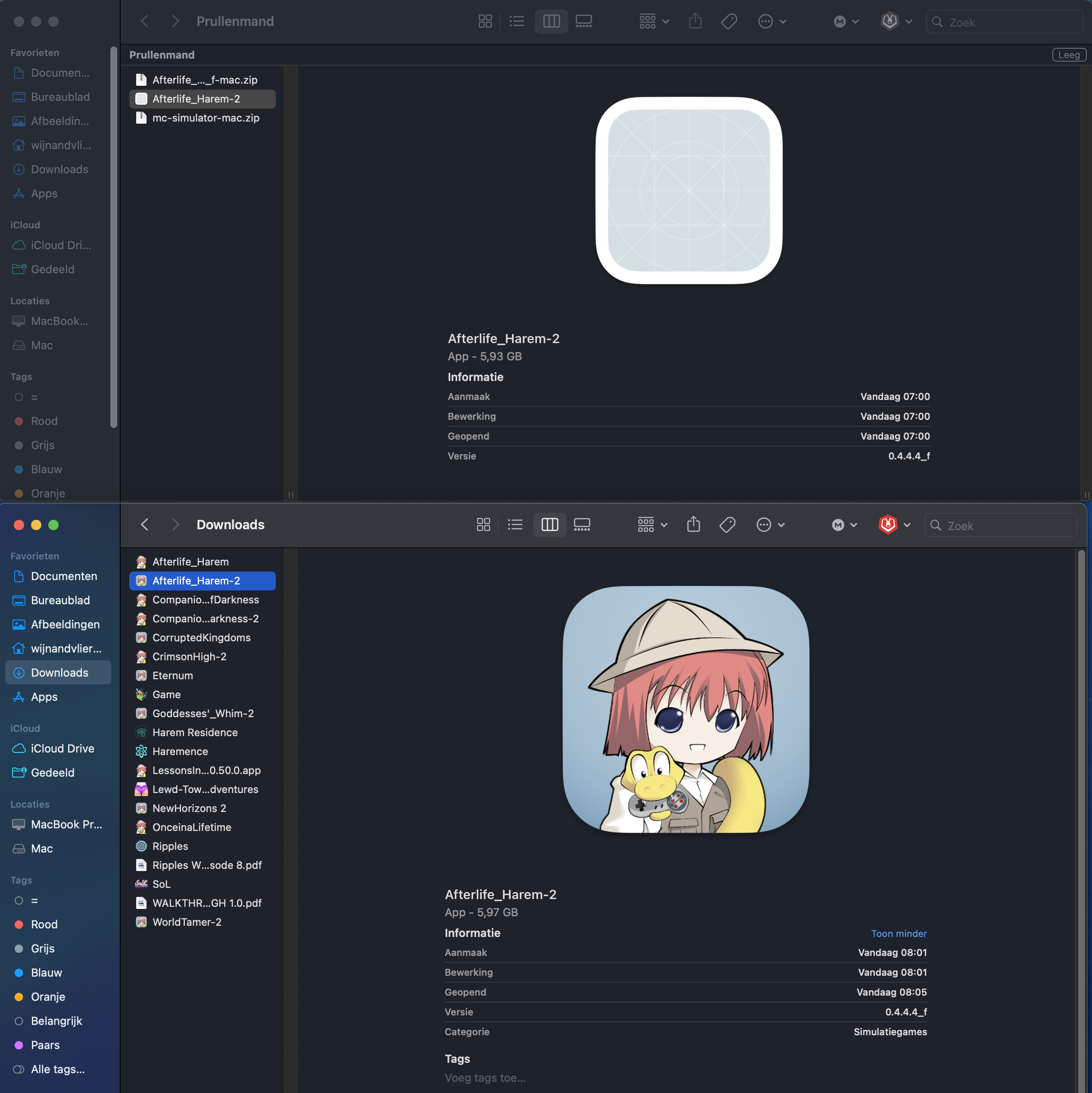Screen dimensions: 1092x1093
Task: Select column view in Prullenmand window
Action: [551, 22]
